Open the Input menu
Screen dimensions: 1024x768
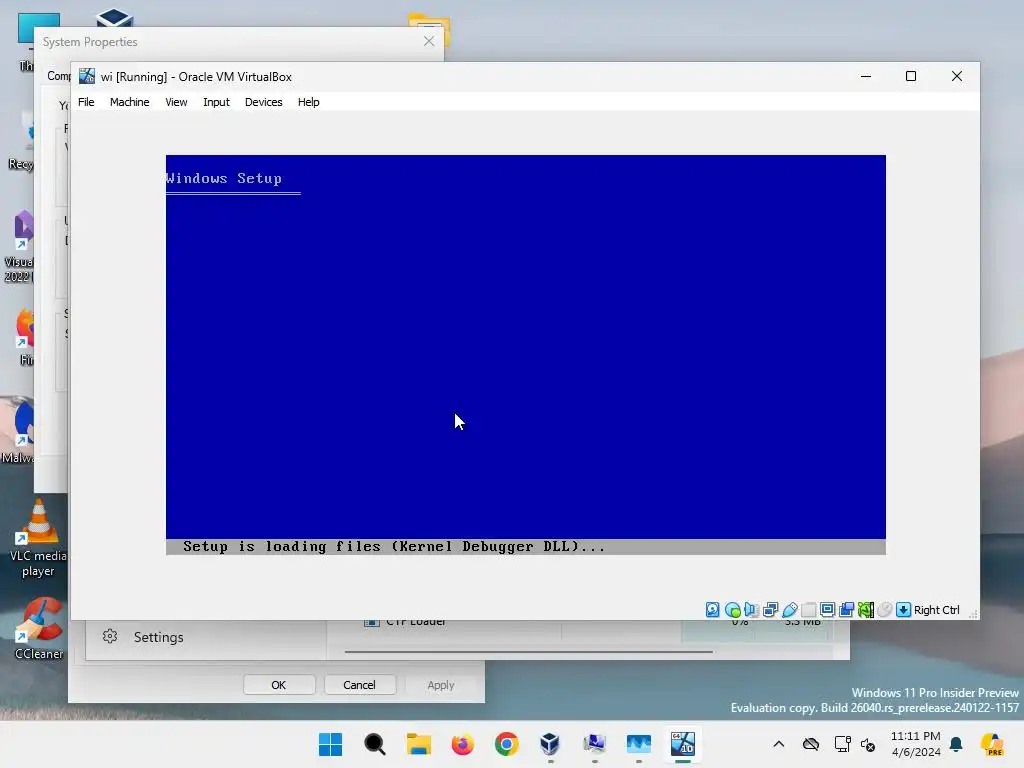pyautogui.click(x=216, y=102)
